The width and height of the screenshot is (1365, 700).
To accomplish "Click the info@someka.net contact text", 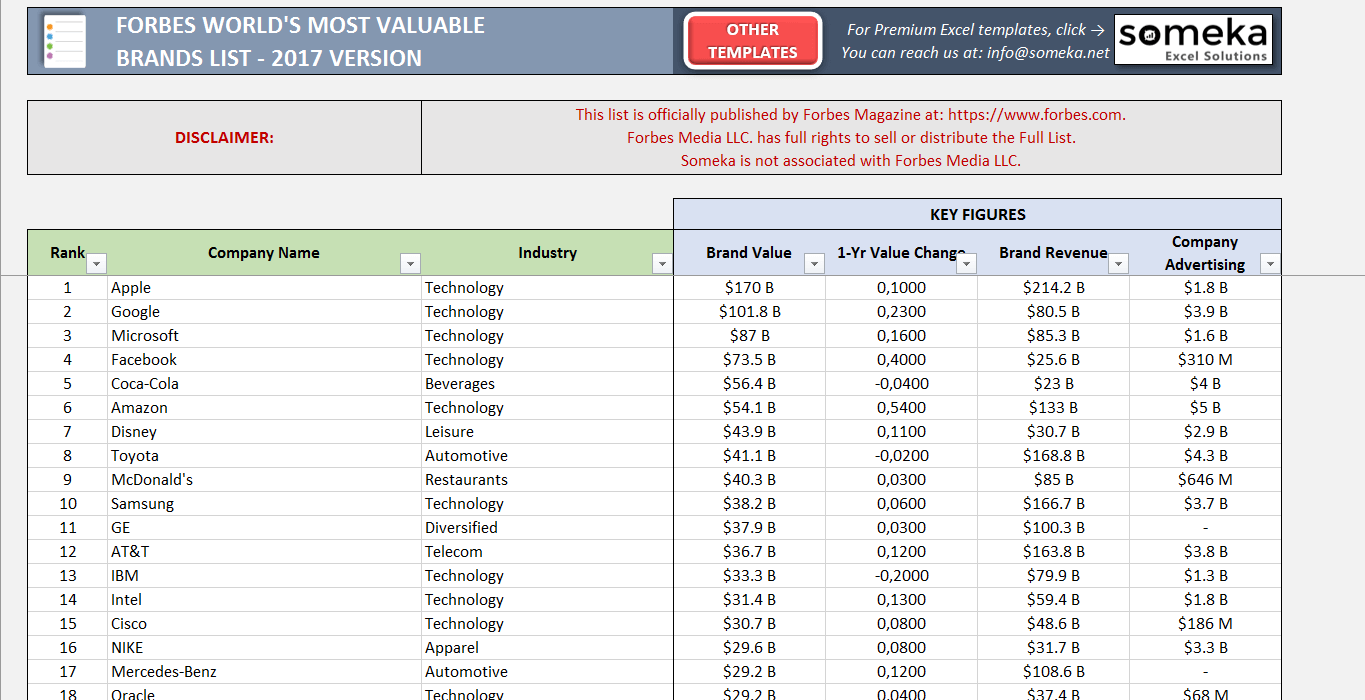I will [1048, 53].
